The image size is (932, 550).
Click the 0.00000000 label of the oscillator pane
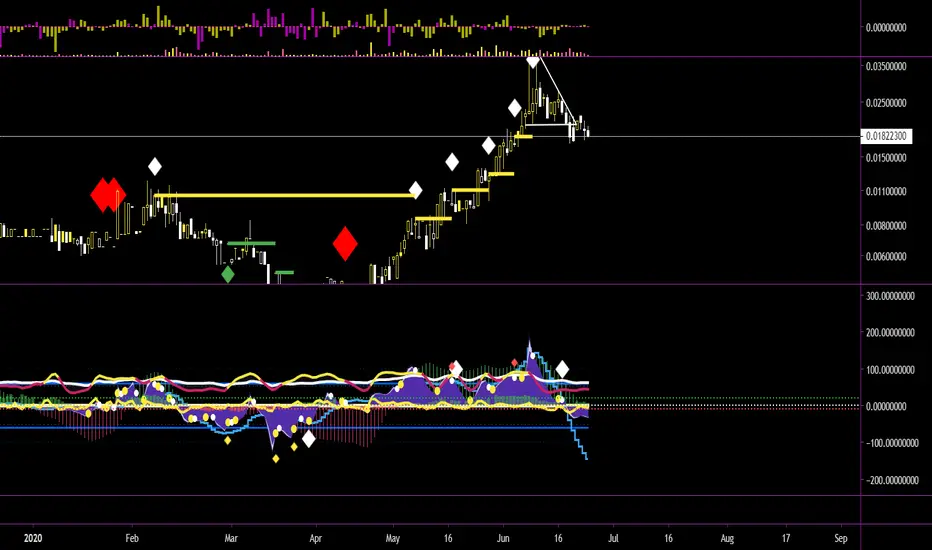coord(886,407)
